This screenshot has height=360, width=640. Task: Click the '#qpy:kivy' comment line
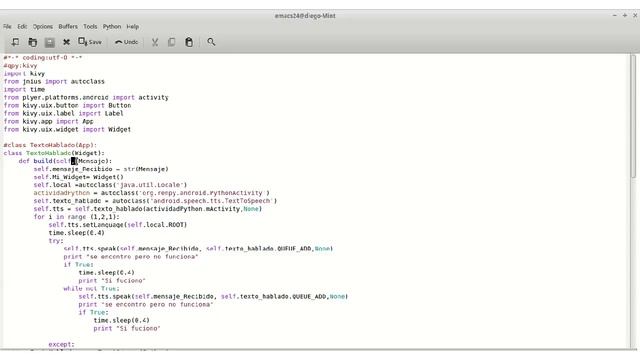20,66
